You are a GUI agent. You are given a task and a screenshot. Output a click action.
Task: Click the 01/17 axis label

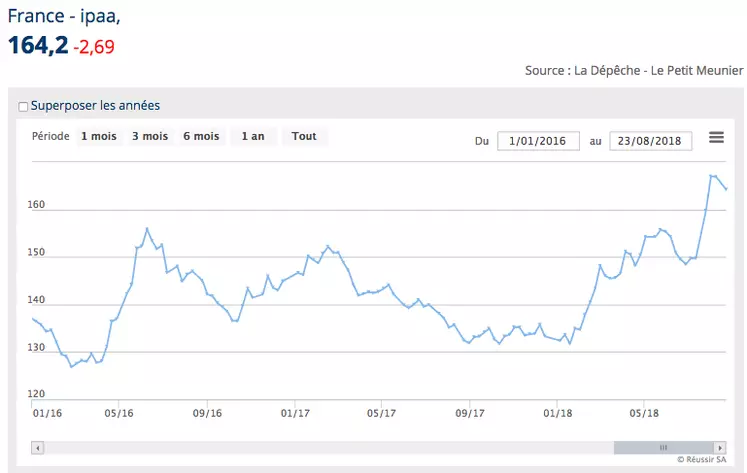[x=295, y=413]
